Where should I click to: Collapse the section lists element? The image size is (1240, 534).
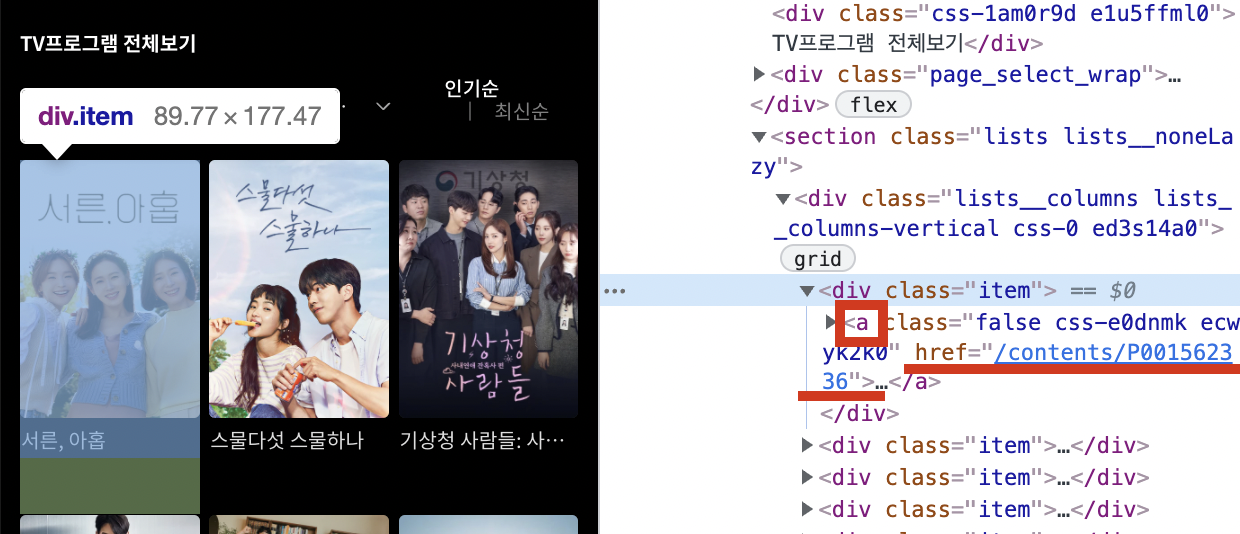[761, 137]
